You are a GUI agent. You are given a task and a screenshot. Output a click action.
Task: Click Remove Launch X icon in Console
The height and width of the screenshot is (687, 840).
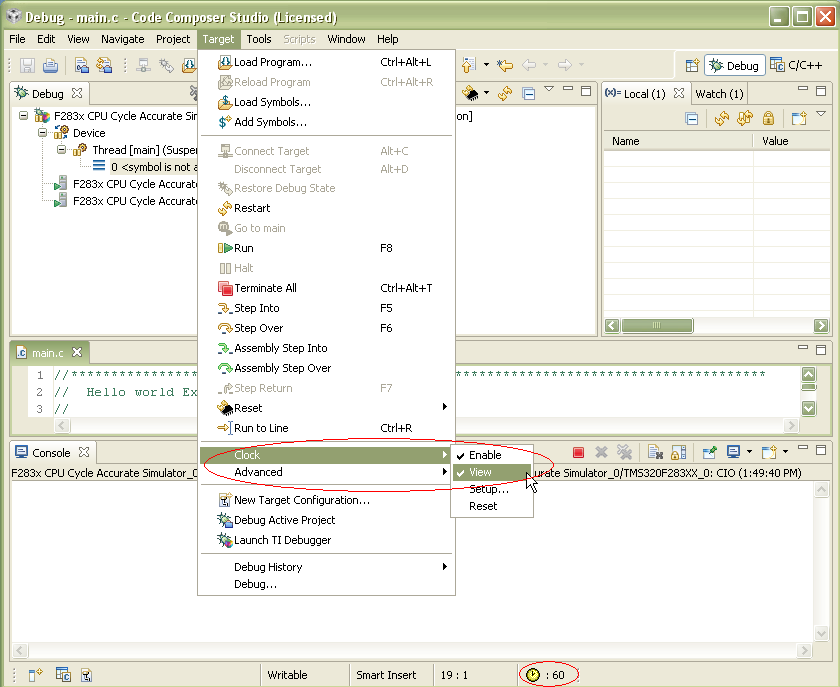point(601,453)
